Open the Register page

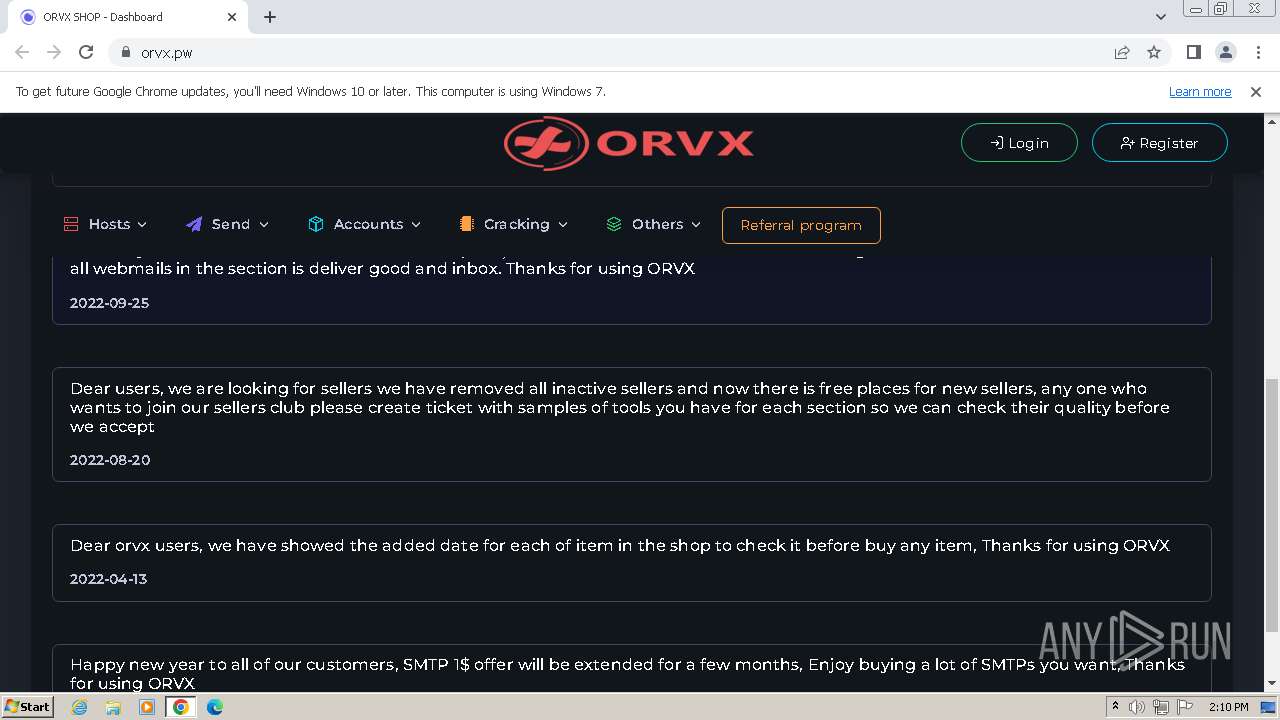[x=1159, y=143]
